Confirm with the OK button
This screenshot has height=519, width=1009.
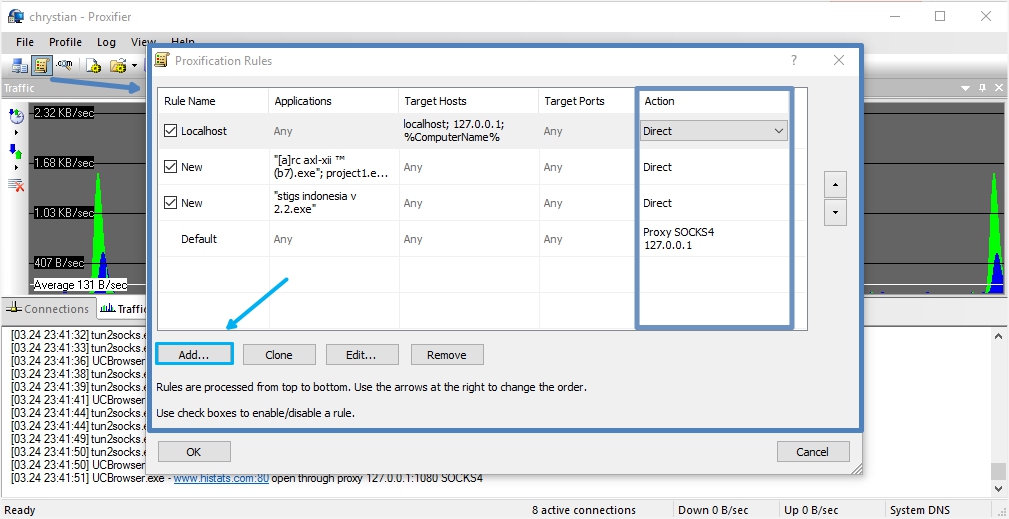click(194, 451)
